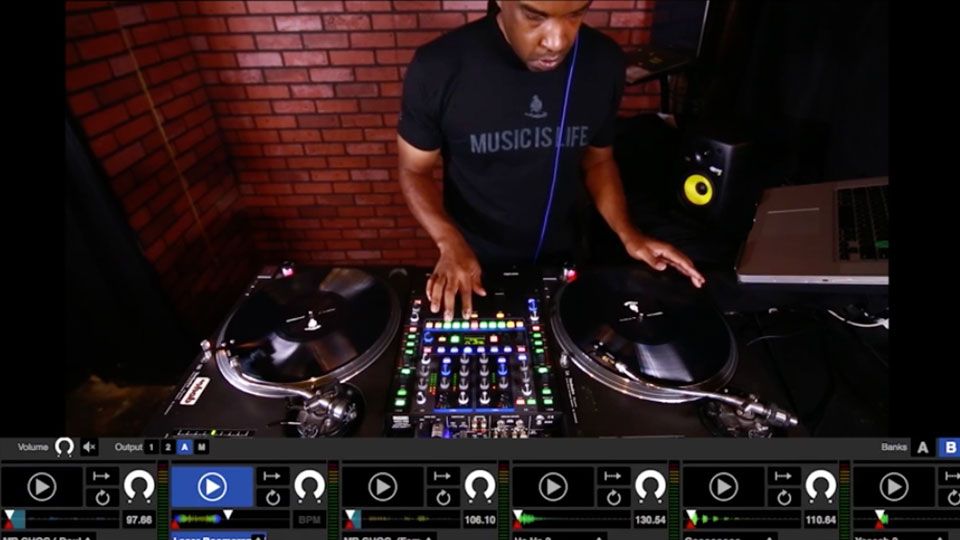
Task: Adjust gain knob of the 130.54 slot
Action: 650,487
